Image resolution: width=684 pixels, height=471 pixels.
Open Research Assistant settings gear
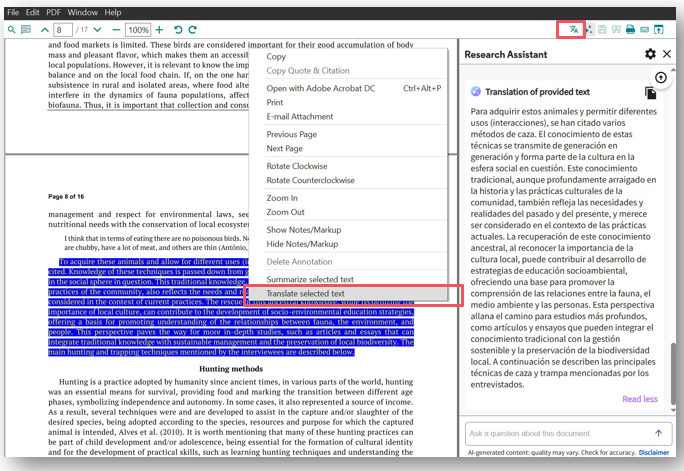[650, 54]
